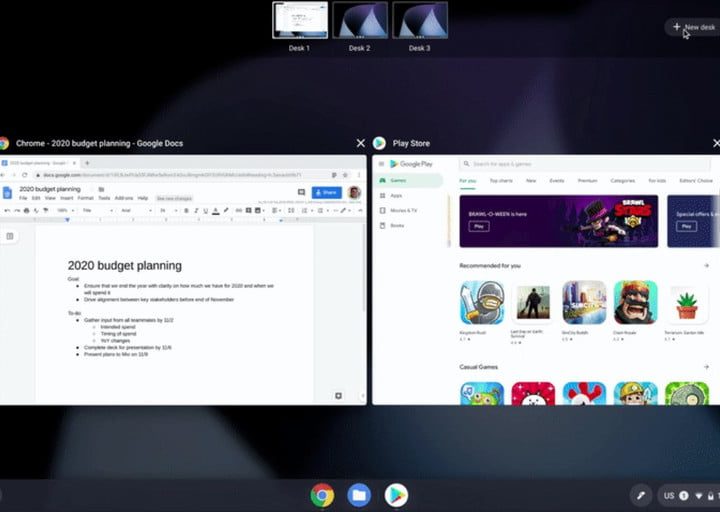This screenshot has width=720, height=512.
Task: Click the undo icon in Docs toolbar
Action: point(7,210)
